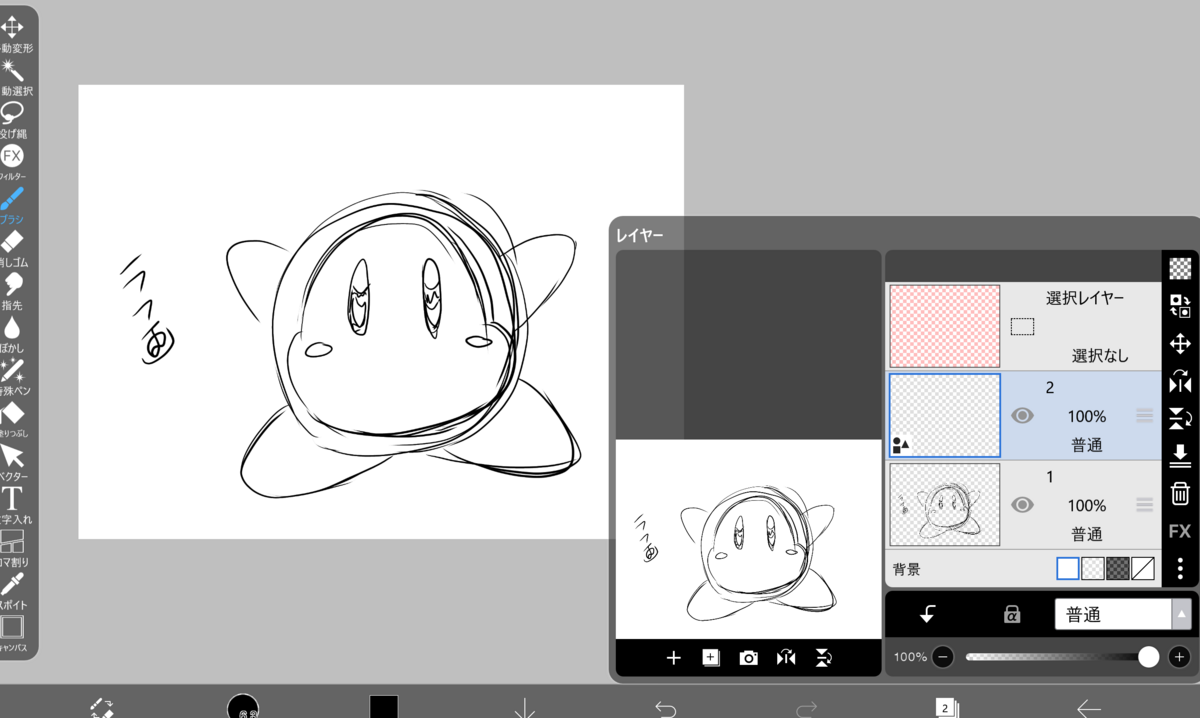Delete the layer with trash icon
This screenshot has height=718, width=1200.
(1180, 493)
